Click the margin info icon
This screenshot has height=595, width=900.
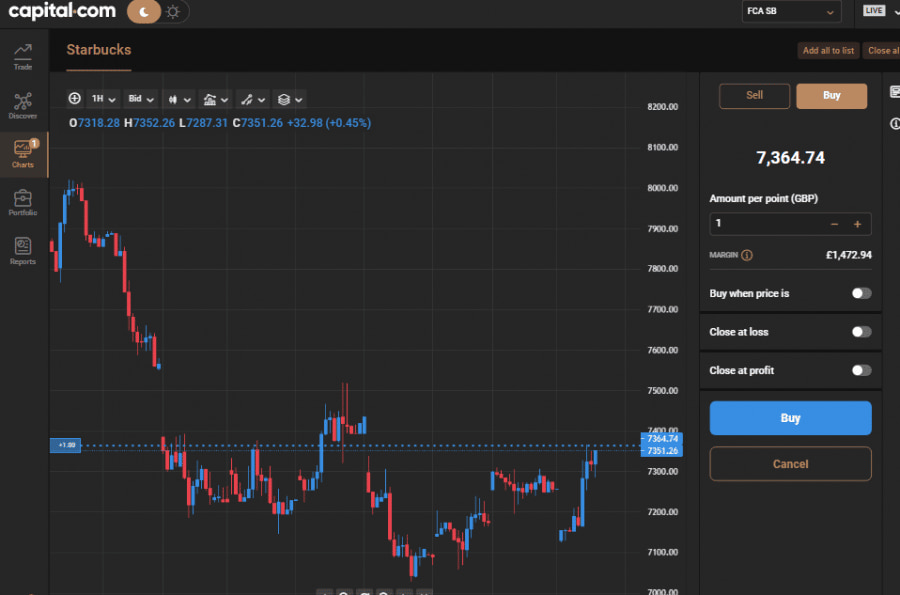tap(747, 255)
